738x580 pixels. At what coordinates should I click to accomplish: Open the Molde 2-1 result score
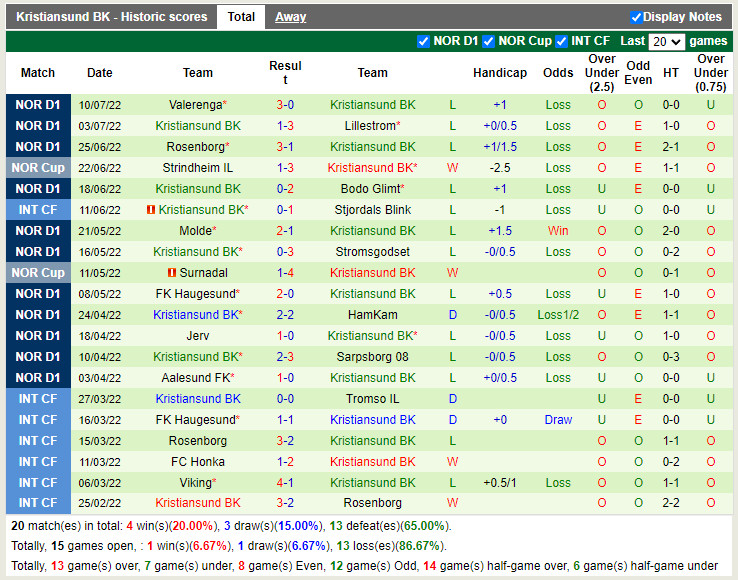[x=285, y=231]
